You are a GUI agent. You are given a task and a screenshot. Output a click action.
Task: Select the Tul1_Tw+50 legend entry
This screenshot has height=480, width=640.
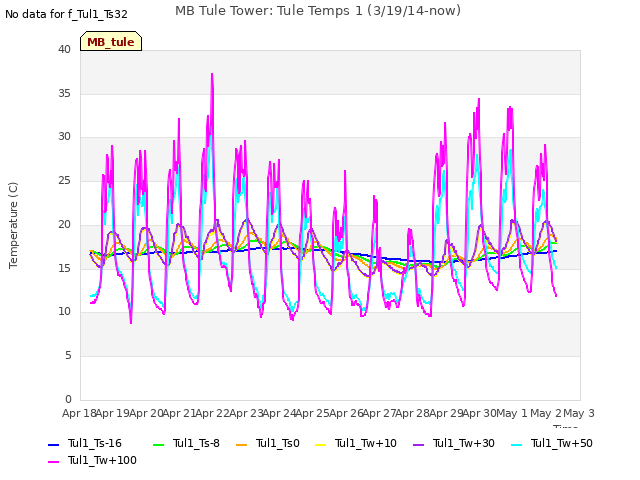[x=552, y=443]
